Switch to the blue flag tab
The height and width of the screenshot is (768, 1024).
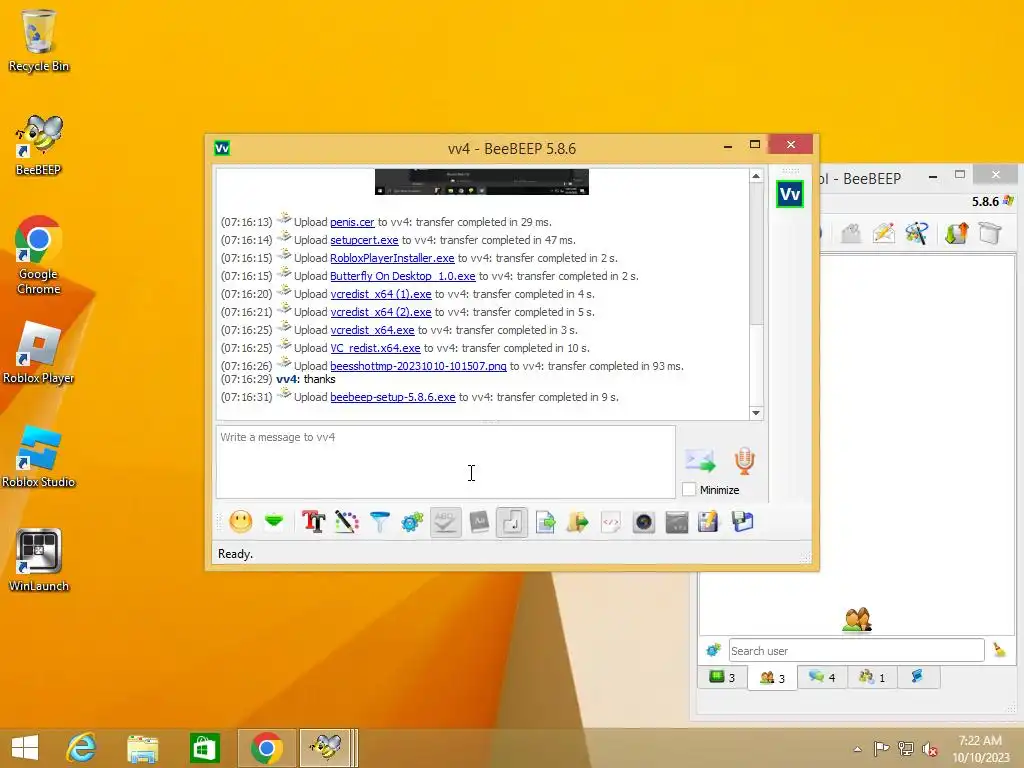[918, 677]
